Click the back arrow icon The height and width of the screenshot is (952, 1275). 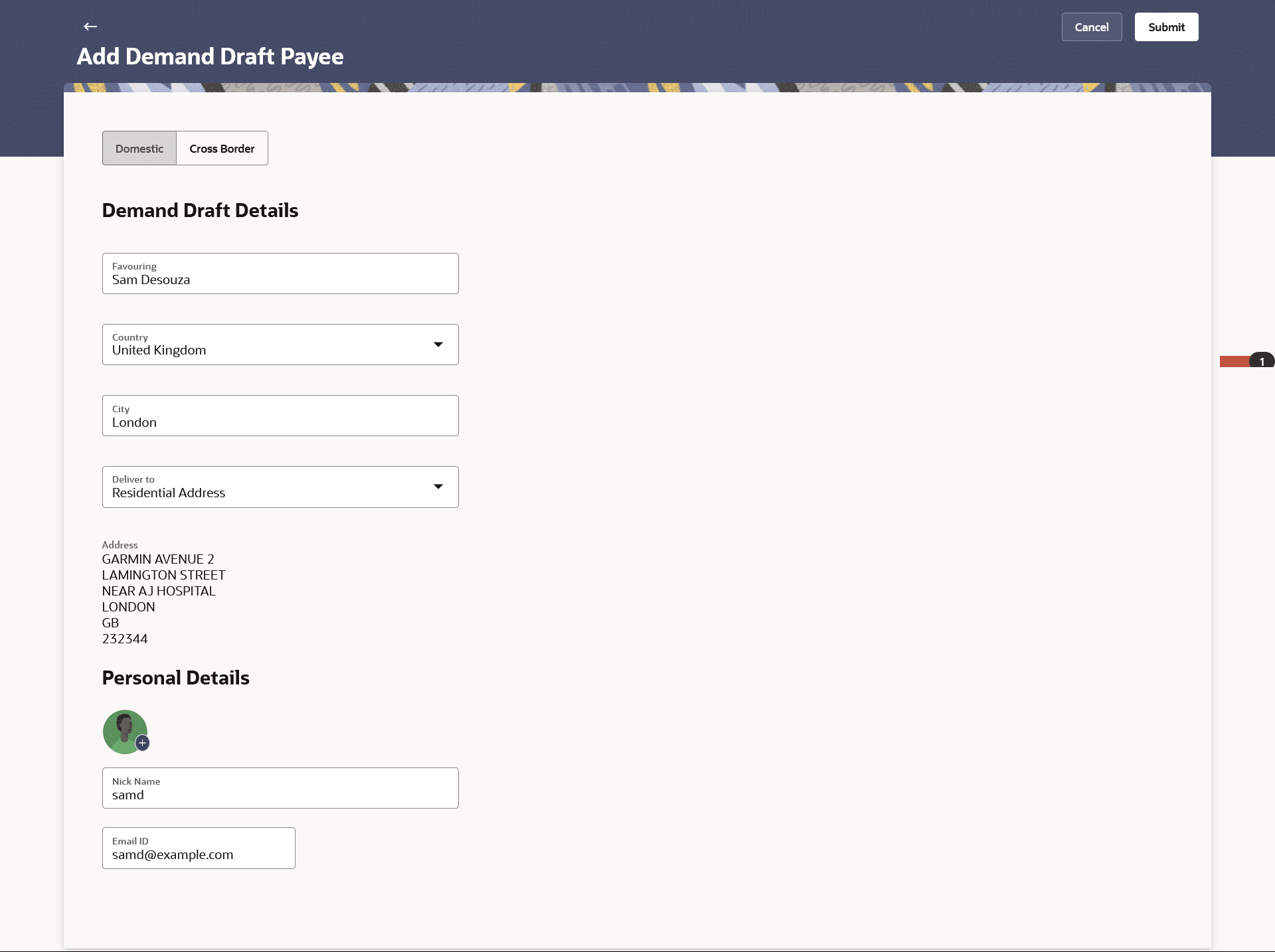pyautogui.click(x=90, y=27)
